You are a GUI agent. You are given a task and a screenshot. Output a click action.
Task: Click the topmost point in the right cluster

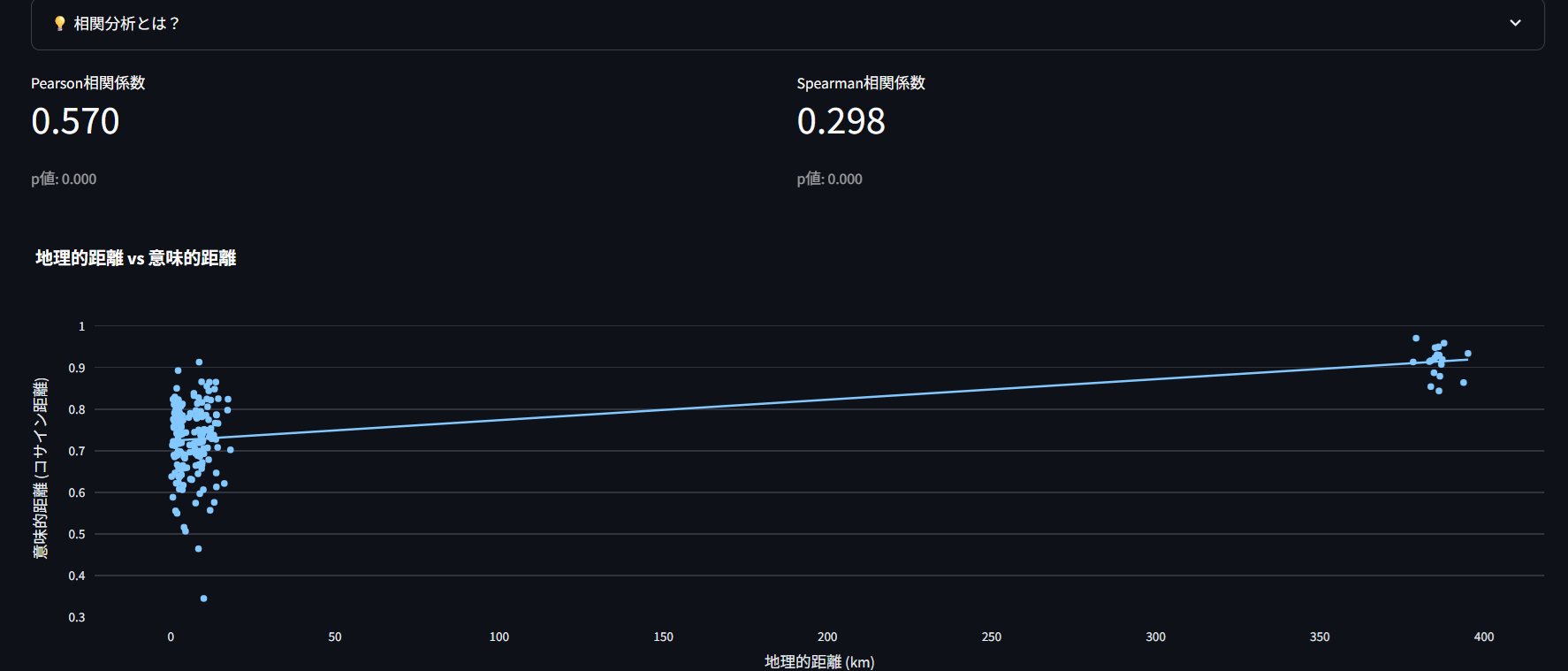(x=1416, y=339)
